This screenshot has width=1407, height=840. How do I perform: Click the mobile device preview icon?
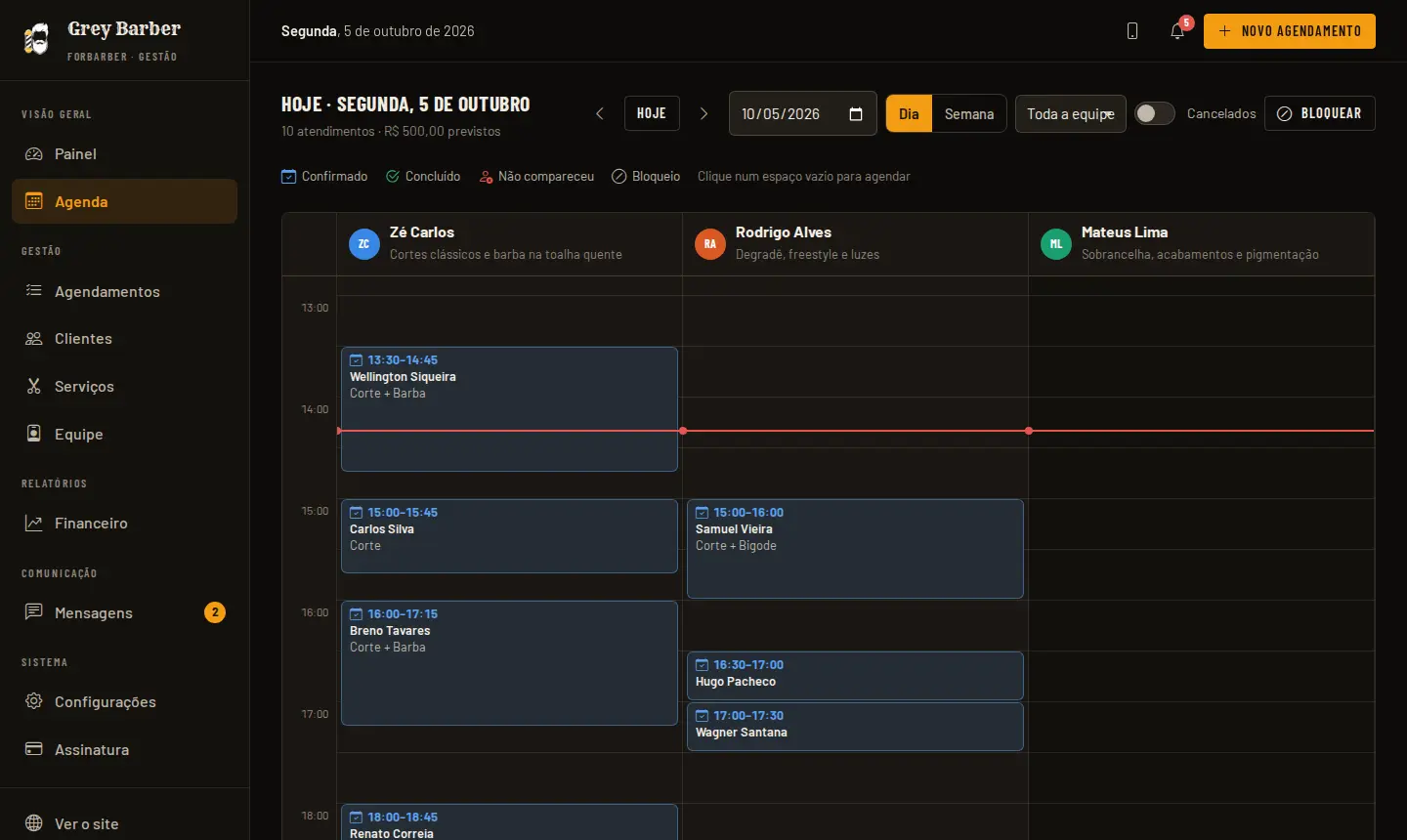point(1132,31)
